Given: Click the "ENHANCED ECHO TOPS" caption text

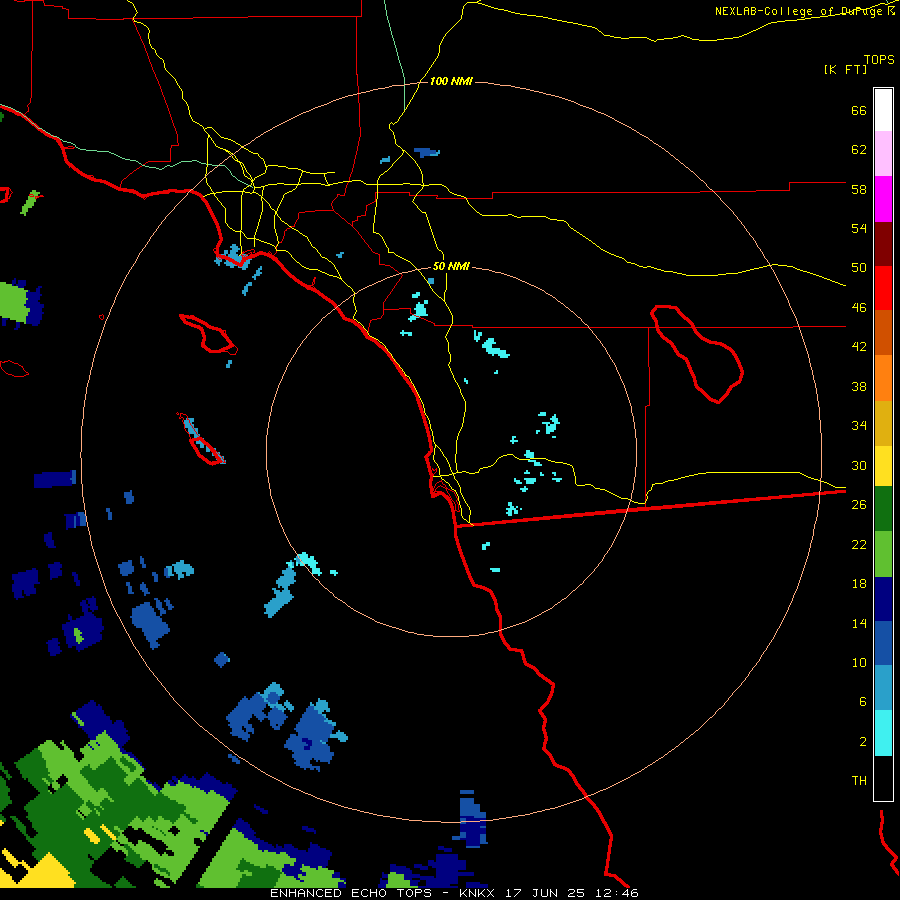Looking at the screenshot, I should [x=351, y=893].
